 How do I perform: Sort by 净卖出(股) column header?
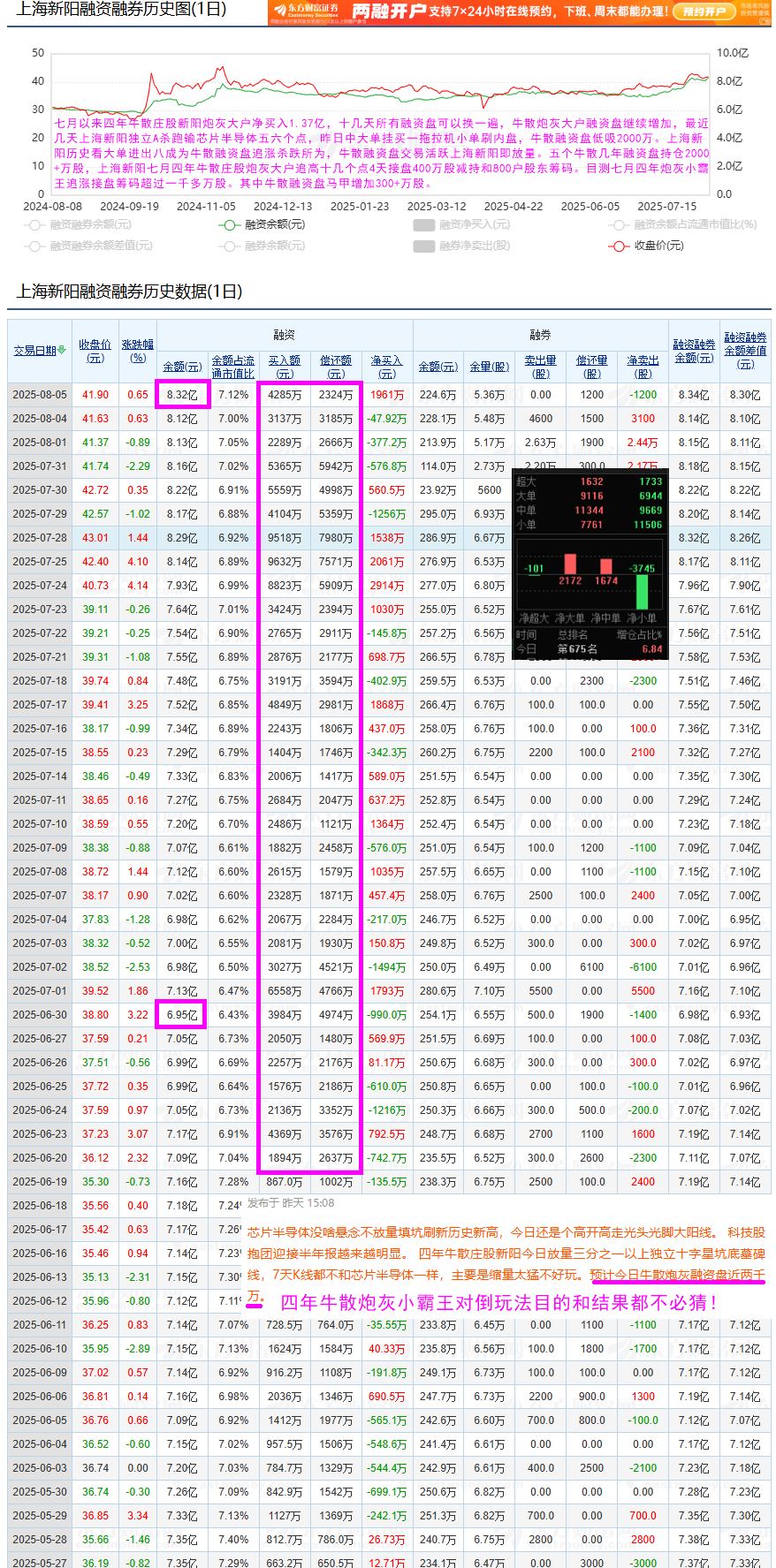(x=643, y=367)
